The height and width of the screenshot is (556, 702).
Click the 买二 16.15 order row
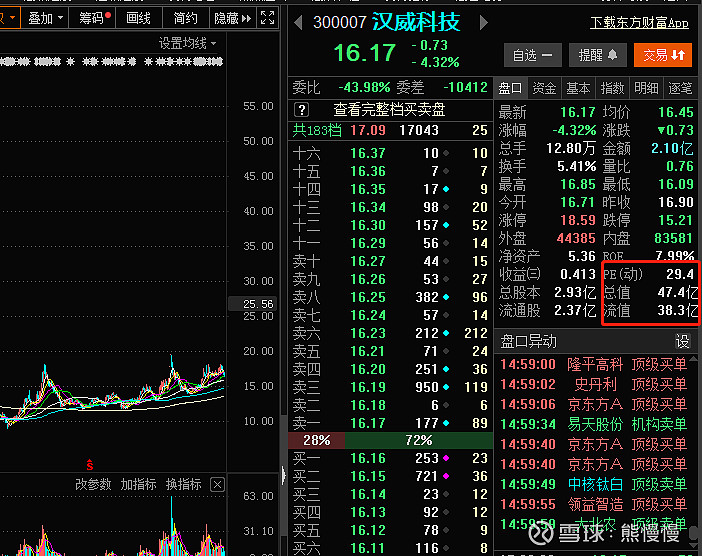pyautogui.click(x=390, y=476)
